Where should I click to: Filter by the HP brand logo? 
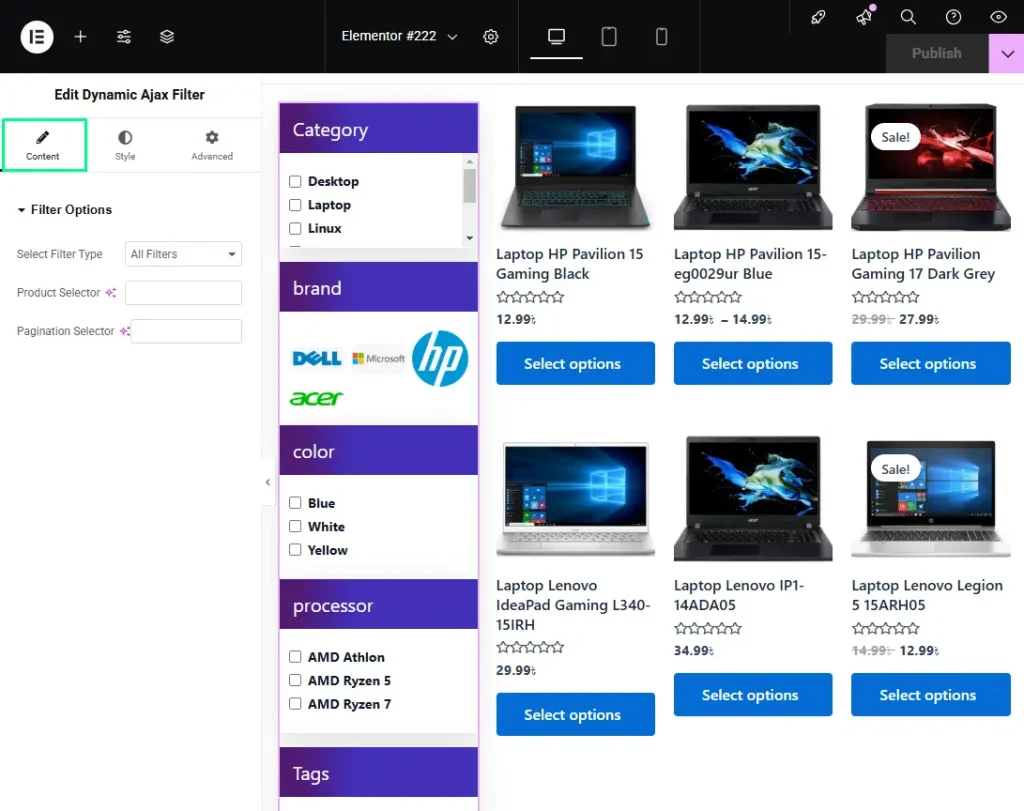(440, 358)
